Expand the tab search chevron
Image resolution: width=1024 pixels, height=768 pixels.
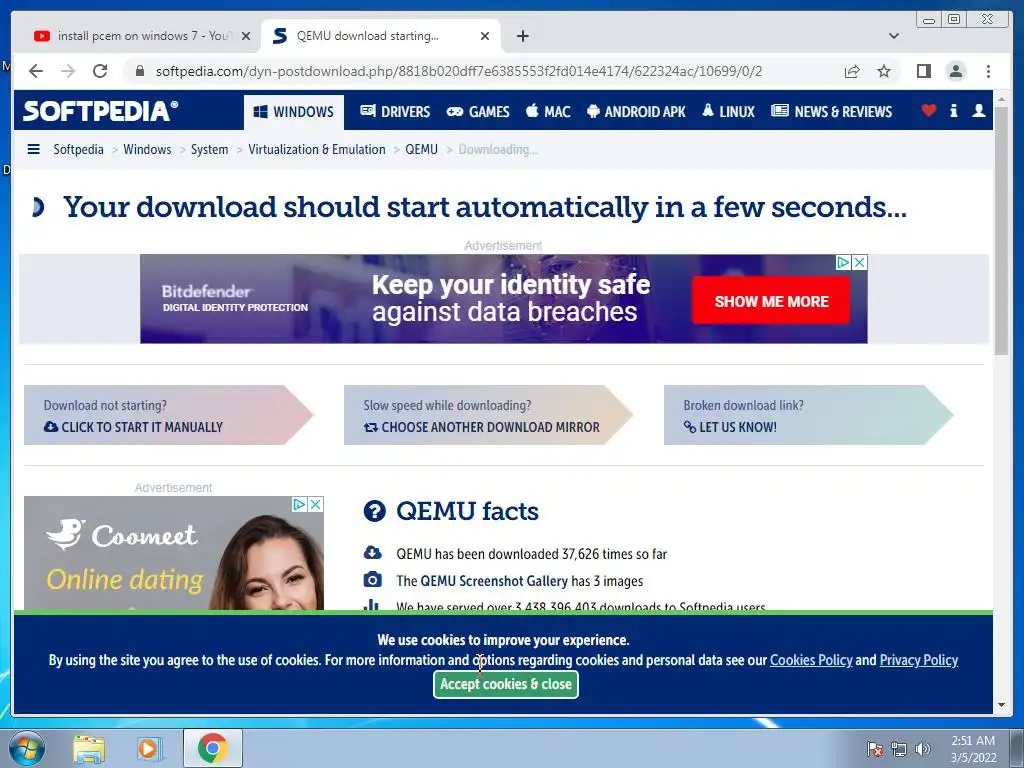[894, 36]
